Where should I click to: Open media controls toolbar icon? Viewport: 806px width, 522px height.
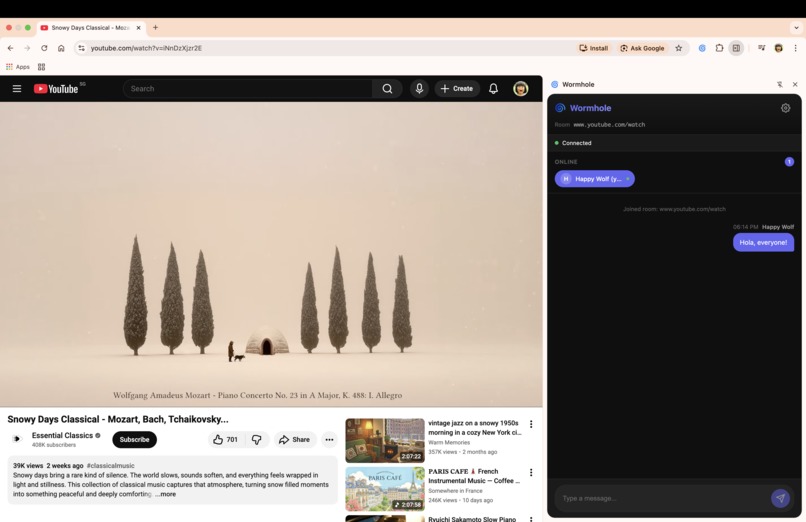point(761,48)
